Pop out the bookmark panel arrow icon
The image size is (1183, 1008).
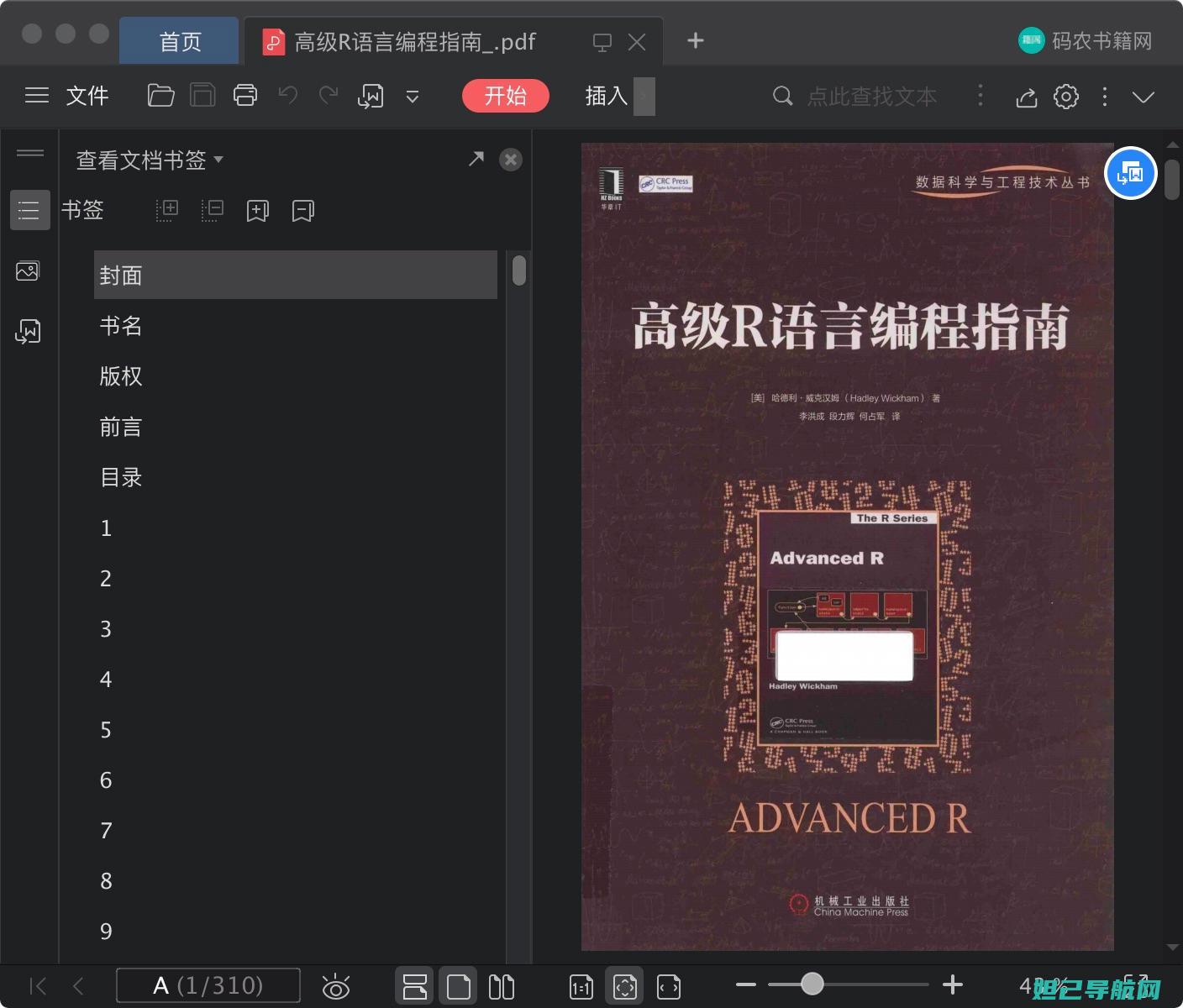(x=476, y=159)
